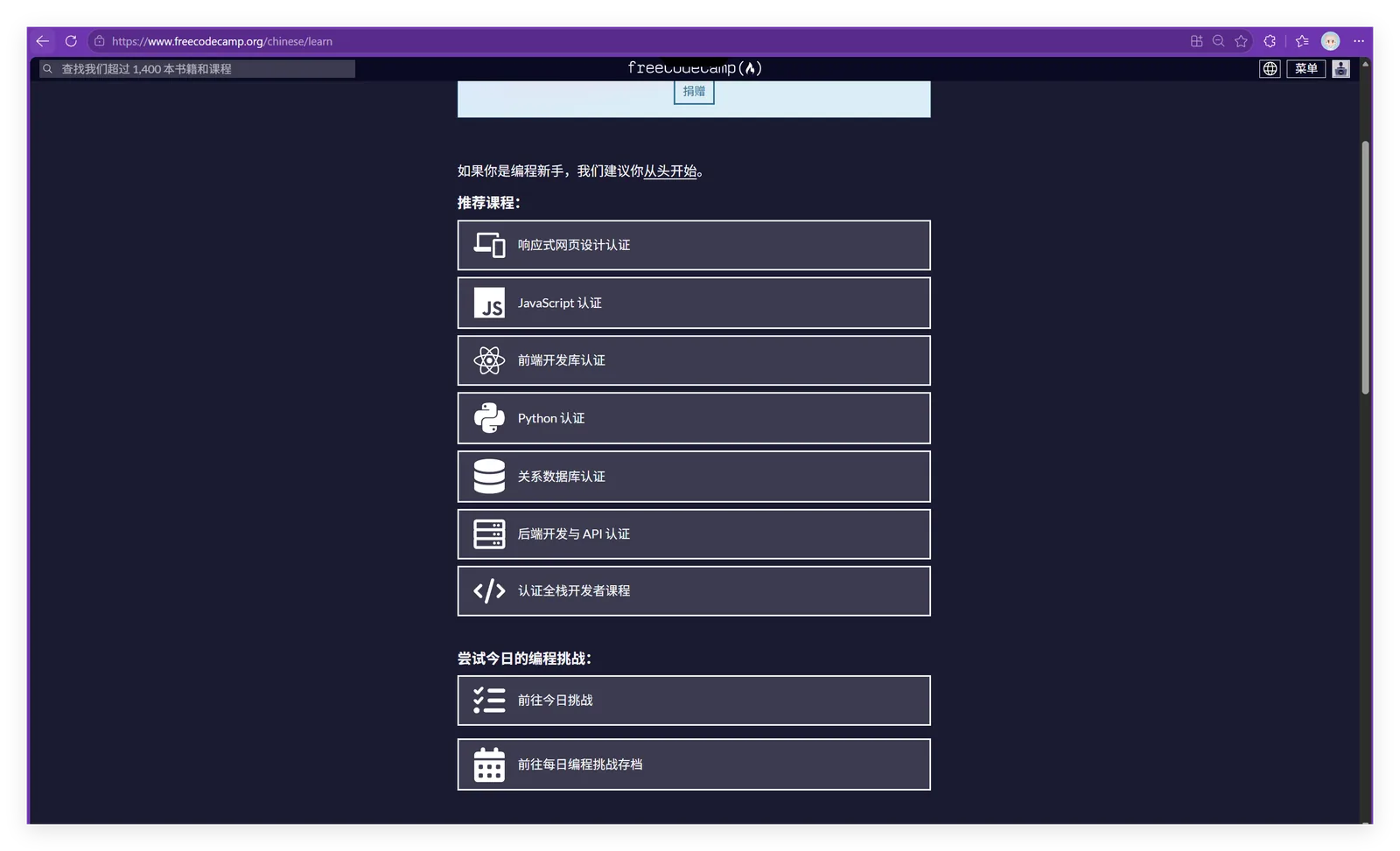This screenshot has width=1400, height=851.
Task: Click the 捐赠 donate button
Action: tap(694, 91)
